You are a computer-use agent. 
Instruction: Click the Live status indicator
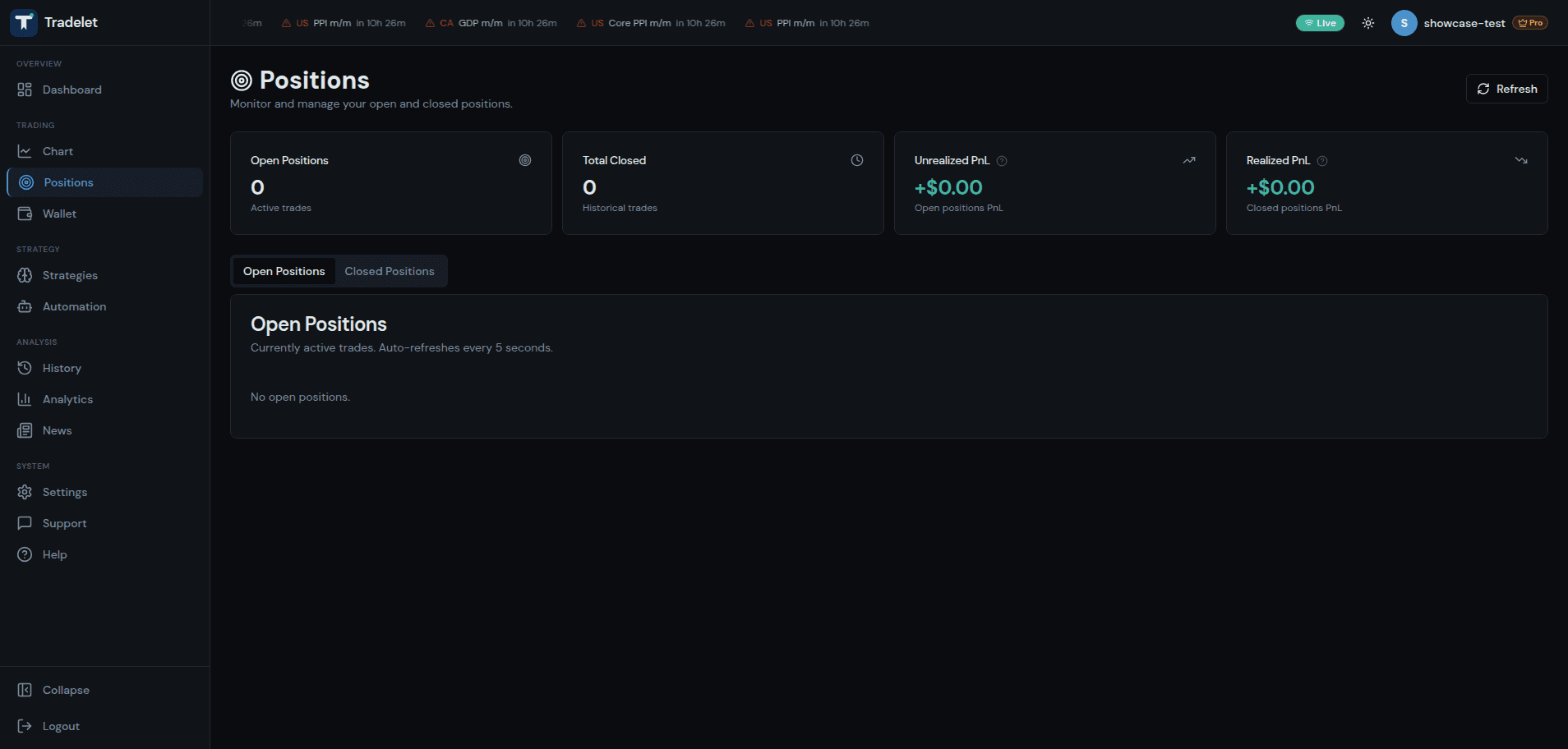click(x=1320, y=23)
